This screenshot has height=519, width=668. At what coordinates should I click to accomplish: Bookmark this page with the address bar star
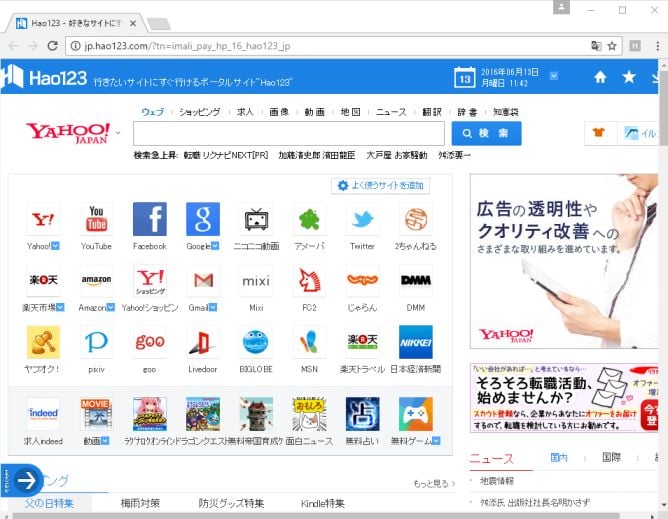(612, 46)
